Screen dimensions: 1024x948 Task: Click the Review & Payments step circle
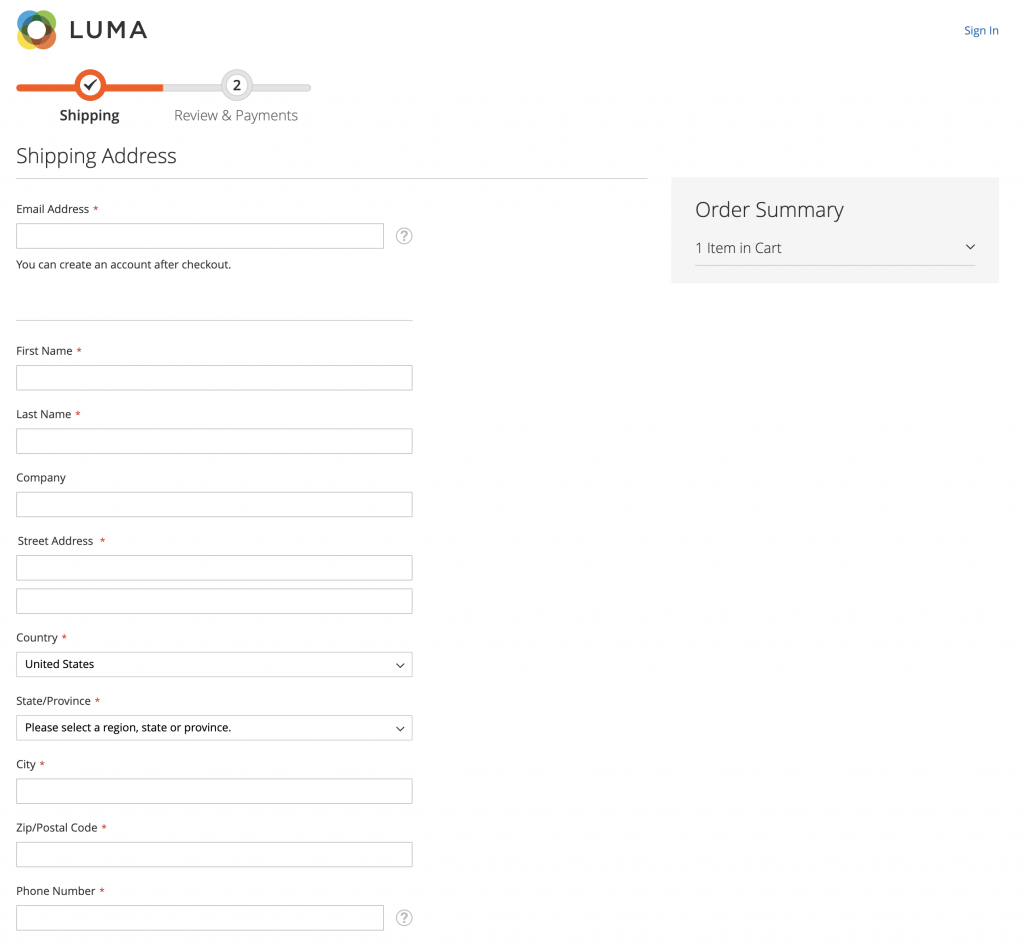(236, 86)
